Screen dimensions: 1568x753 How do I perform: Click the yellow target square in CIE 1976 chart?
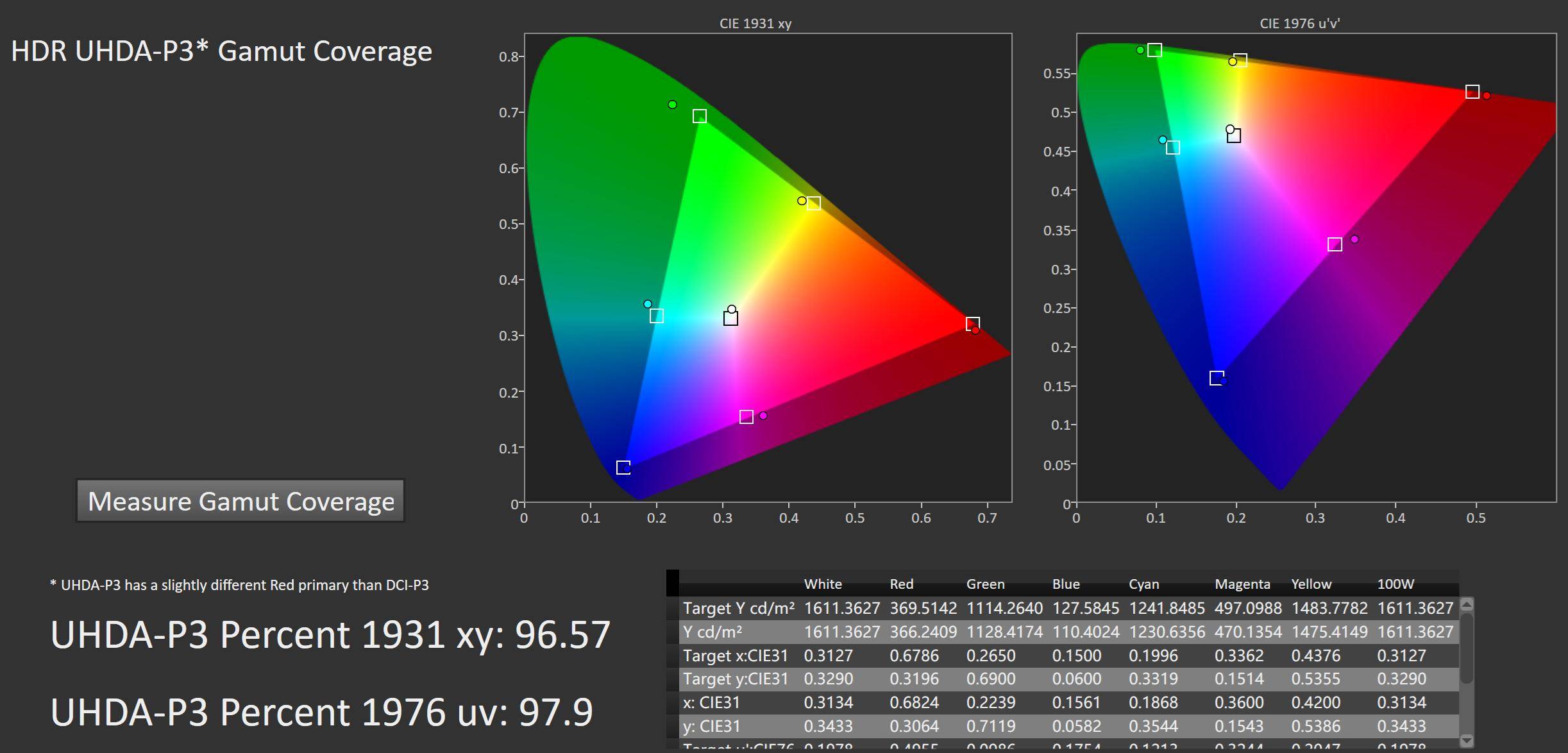(1240, 60)
